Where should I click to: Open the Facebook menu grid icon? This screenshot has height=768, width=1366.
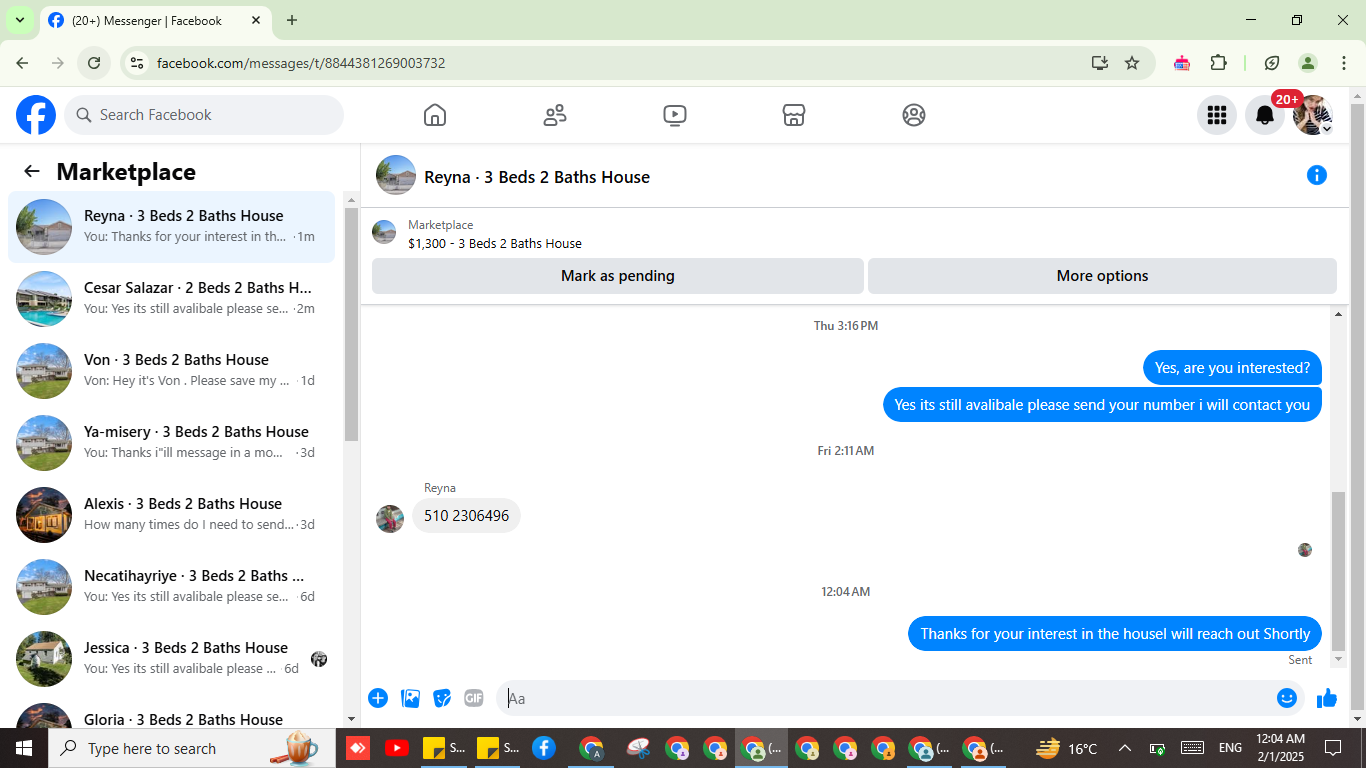[1217, 115]
